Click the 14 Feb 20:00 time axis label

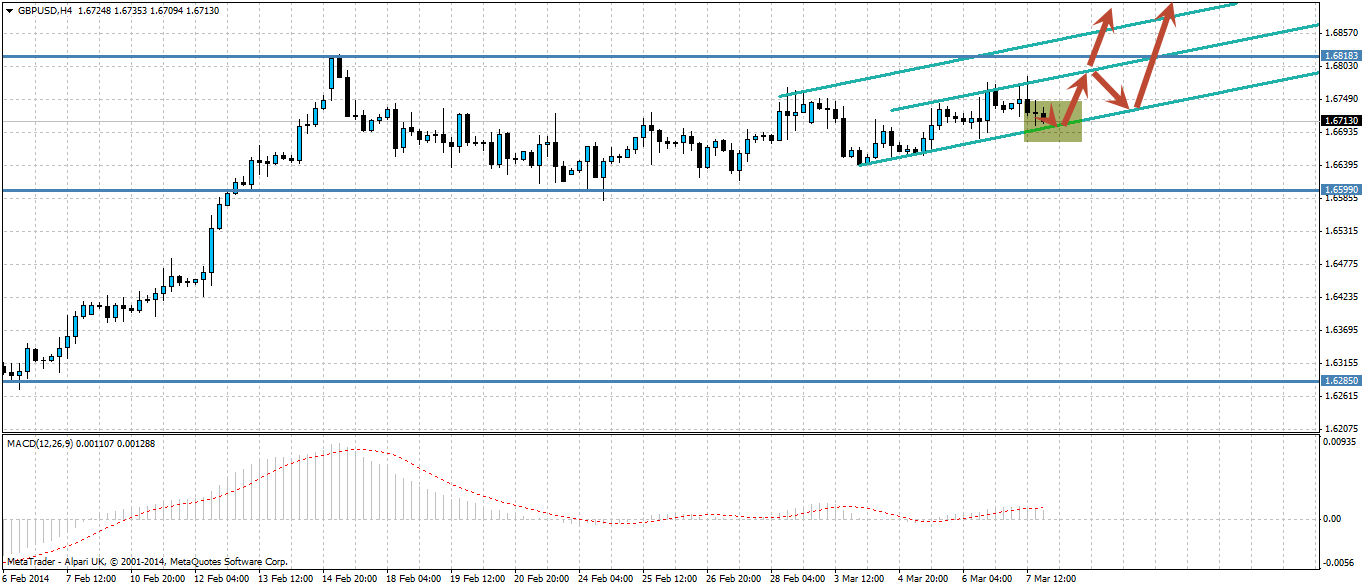point(349,578)
